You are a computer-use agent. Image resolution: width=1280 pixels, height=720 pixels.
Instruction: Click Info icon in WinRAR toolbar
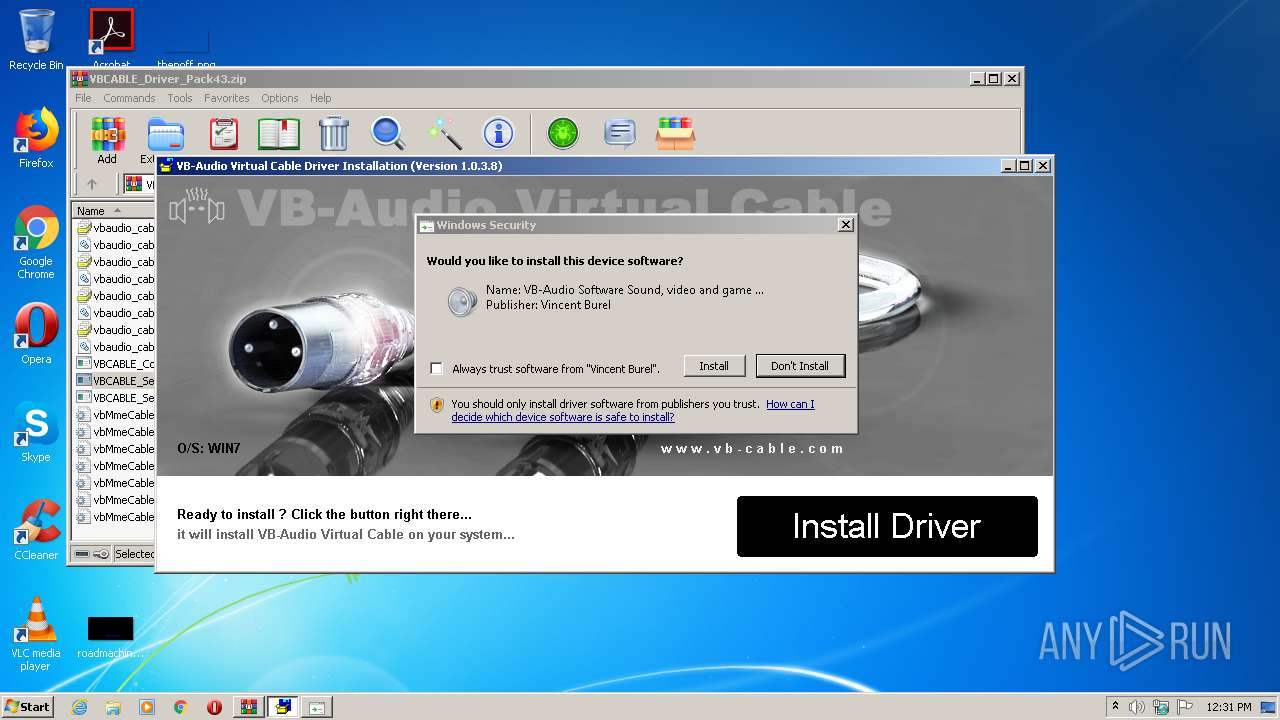(x=498, y=133)
